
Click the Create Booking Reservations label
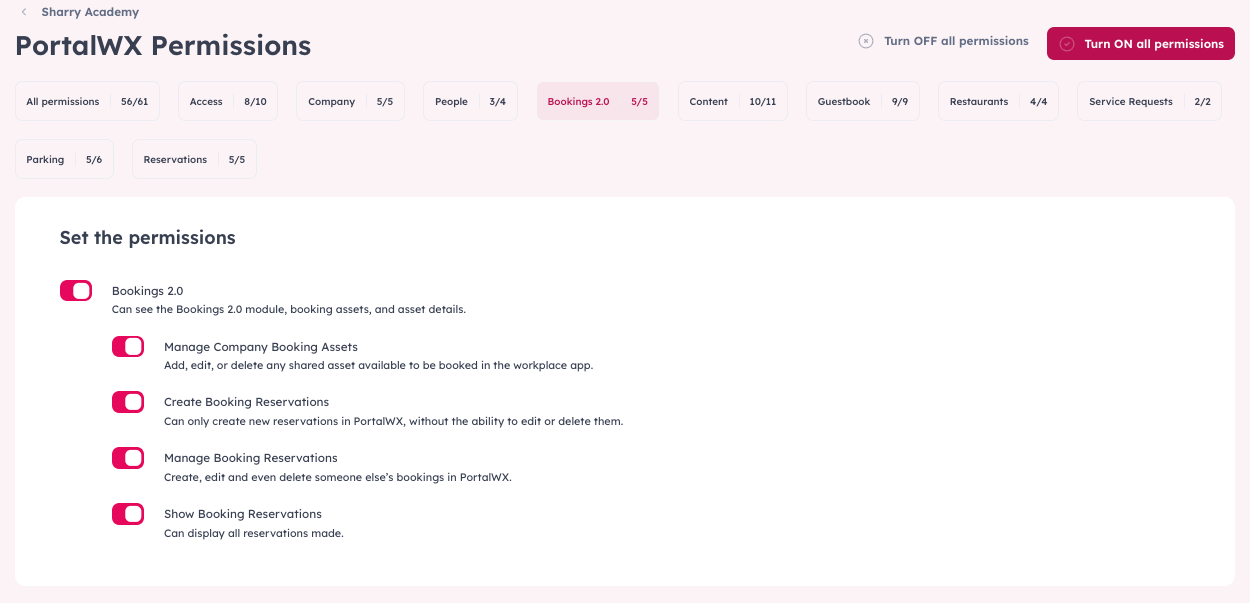coord(246,402)
